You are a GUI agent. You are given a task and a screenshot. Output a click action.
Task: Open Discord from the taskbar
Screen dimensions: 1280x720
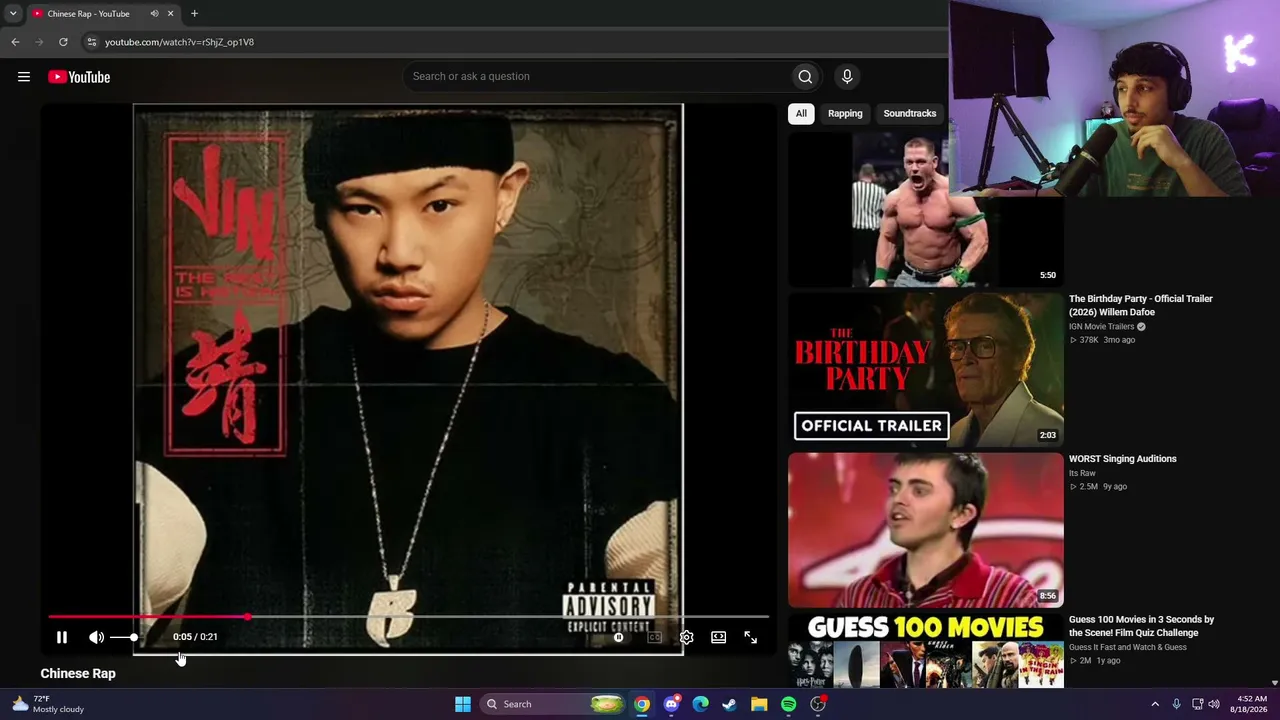(x=671, y=704)
